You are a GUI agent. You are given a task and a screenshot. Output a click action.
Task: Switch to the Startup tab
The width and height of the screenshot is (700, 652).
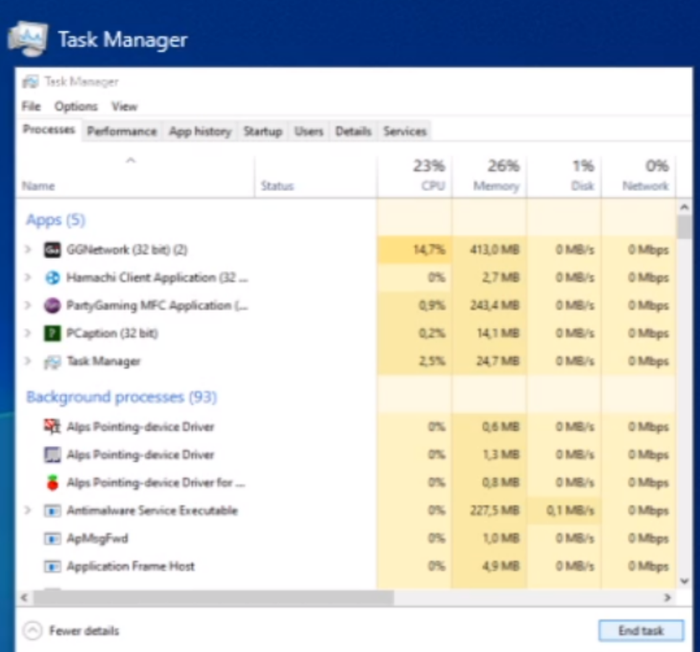point(263,131)
